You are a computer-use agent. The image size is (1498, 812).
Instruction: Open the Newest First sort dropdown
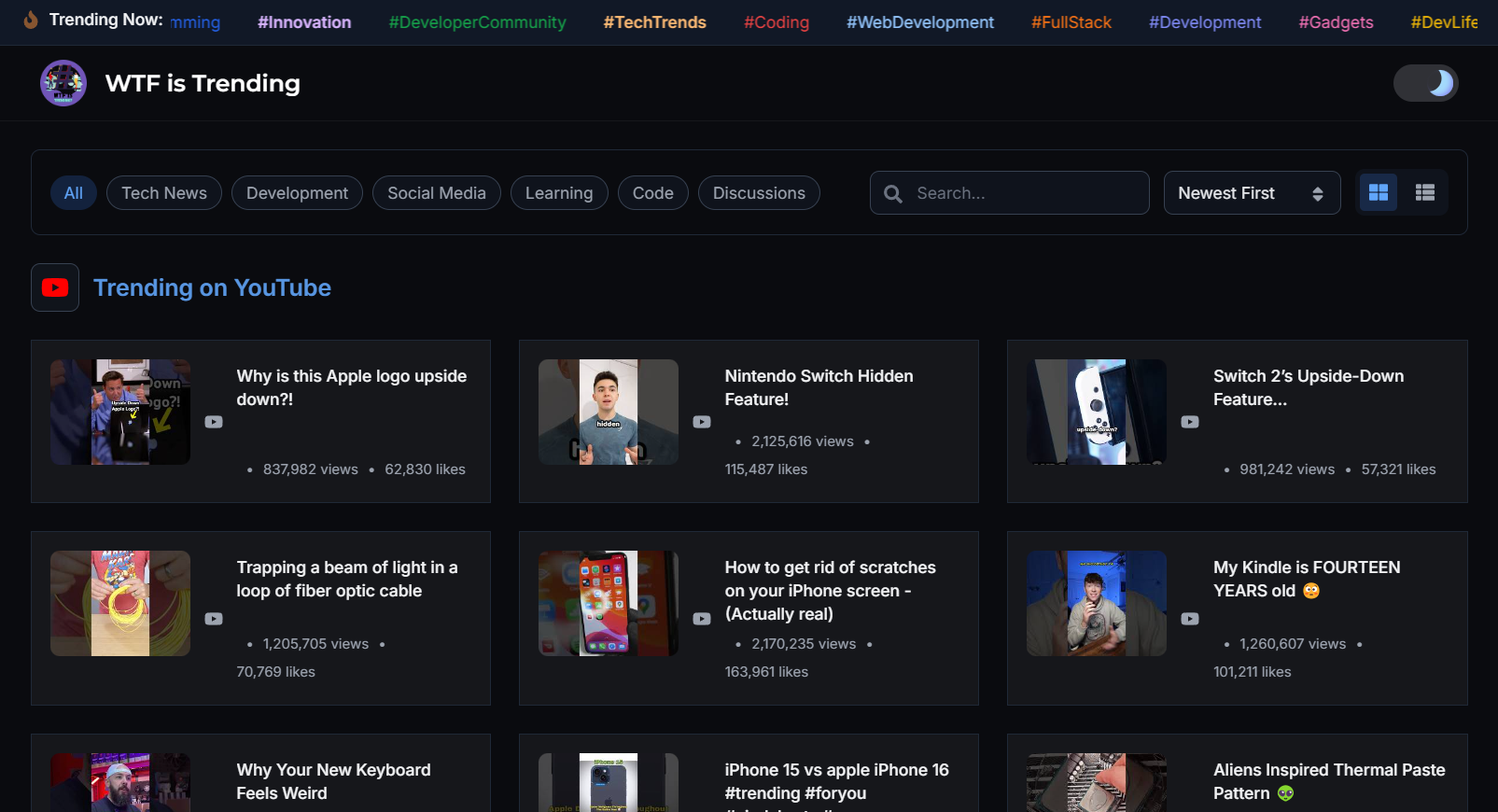[1252, 193]
